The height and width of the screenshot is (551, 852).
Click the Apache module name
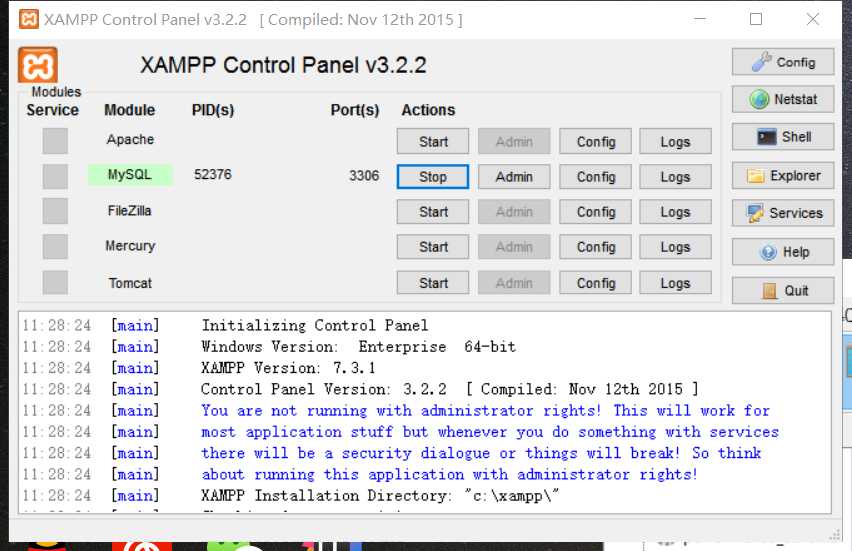point(130,140)
